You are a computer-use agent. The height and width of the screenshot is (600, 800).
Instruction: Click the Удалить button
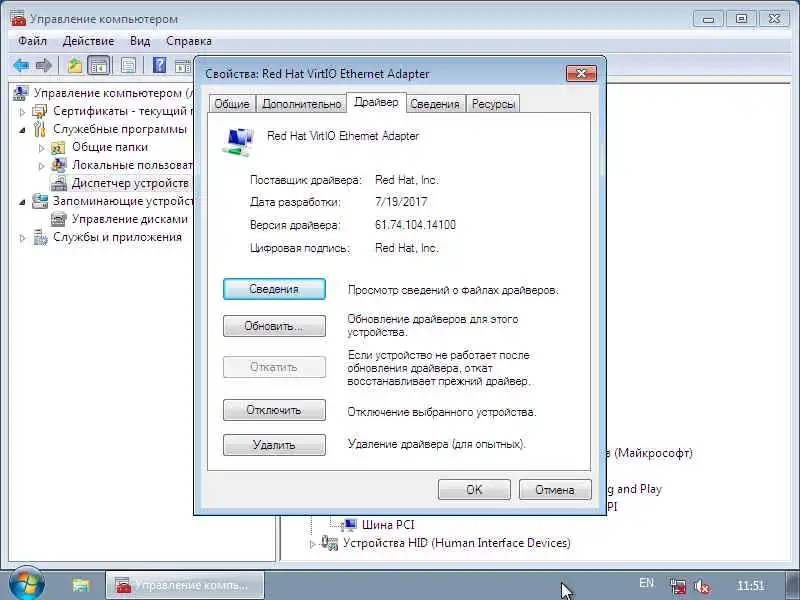274,445
